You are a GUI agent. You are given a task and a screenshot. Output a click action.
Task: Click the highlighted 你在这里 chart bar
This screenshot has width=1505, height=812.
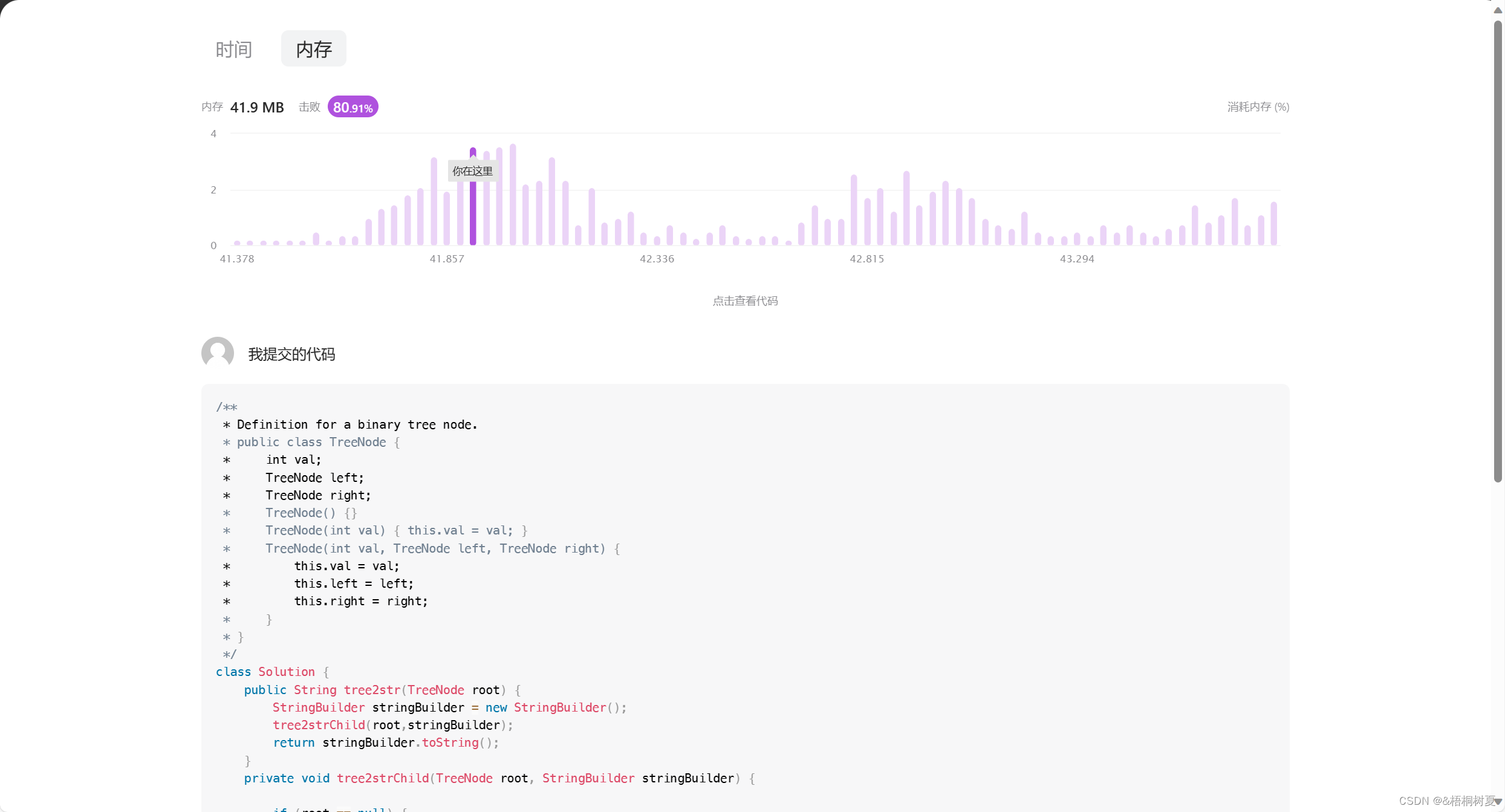pos(473,197)
